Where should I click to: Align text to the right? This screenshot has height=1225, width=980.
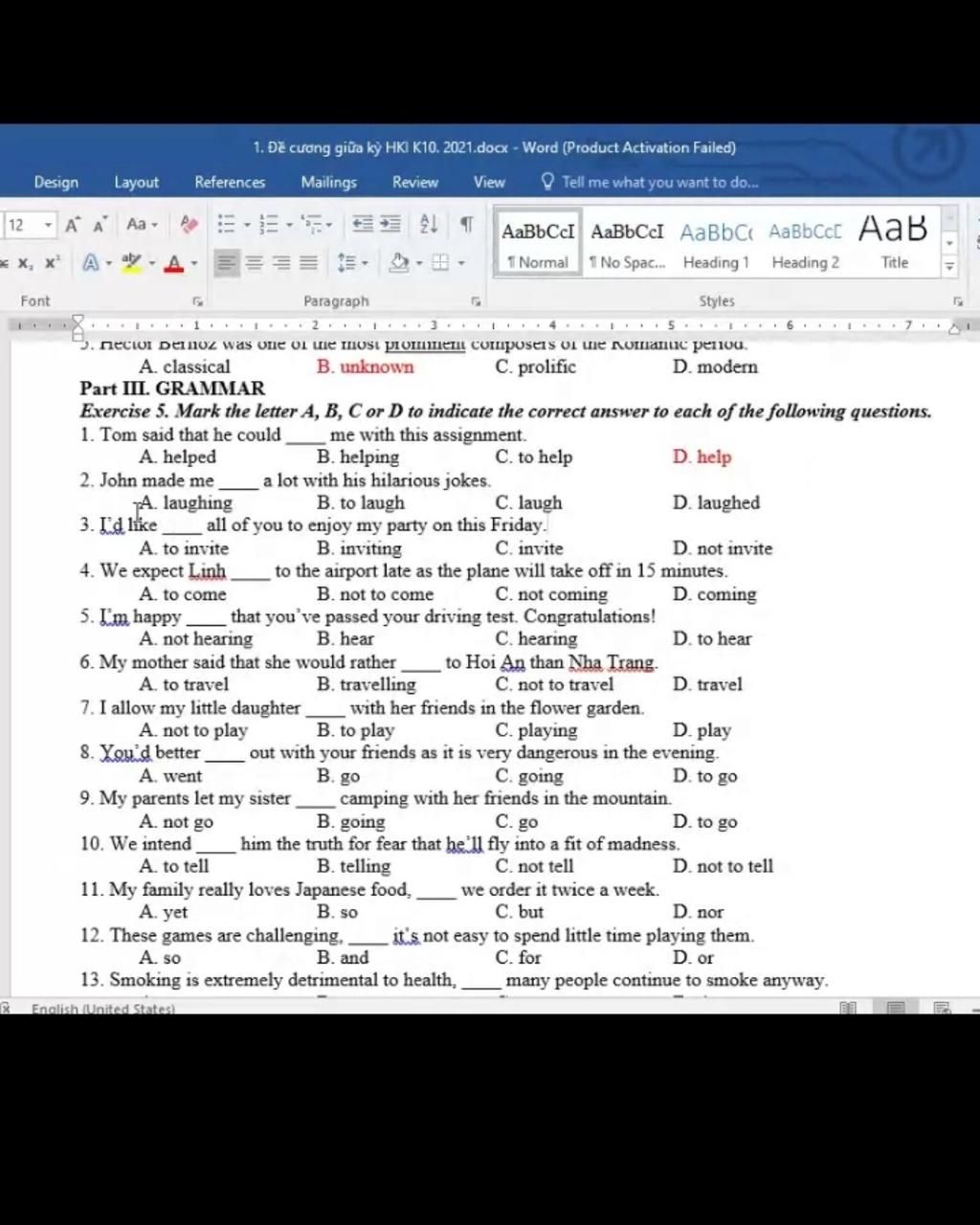click(x=281, y=263)
